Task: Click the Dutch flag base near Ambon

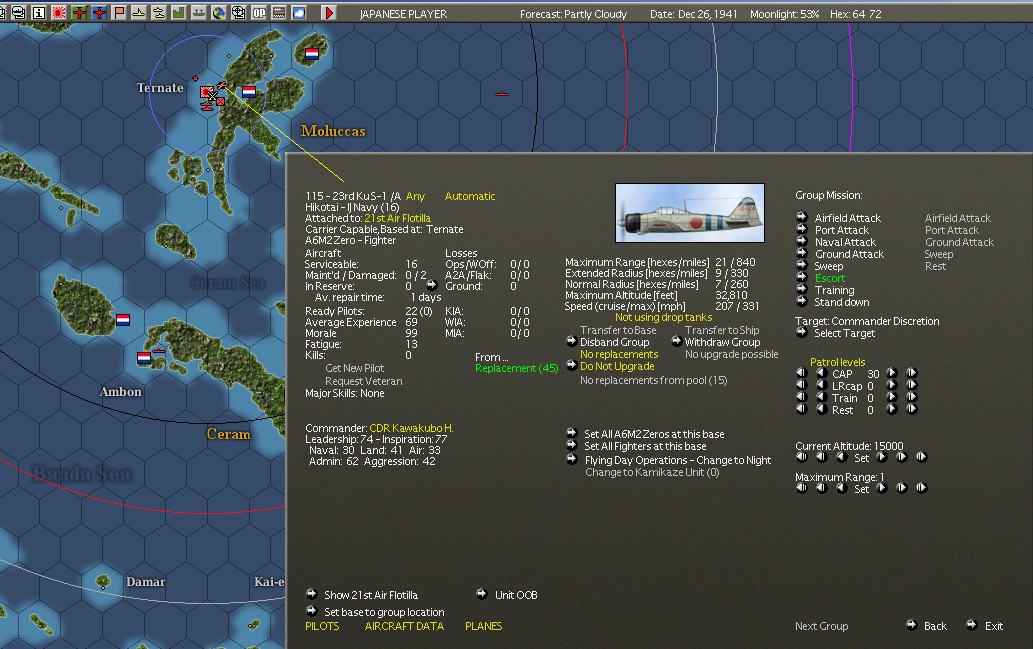Action: (144, 358)
